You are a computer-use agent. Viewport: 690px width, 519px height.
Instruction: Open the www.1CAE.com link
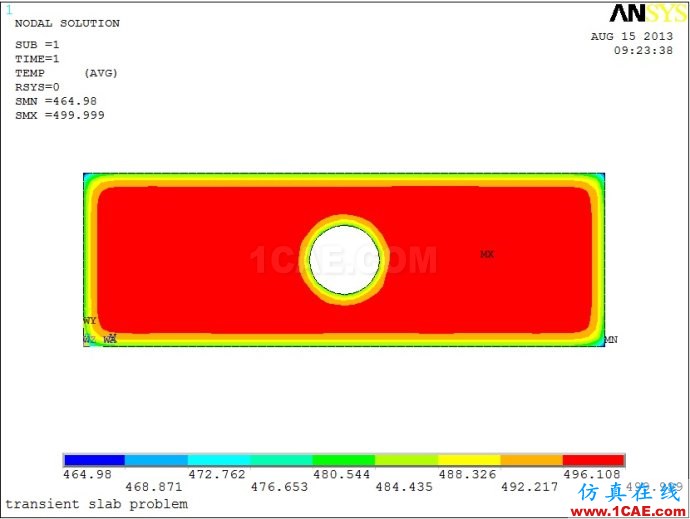(x=628, y=512)
